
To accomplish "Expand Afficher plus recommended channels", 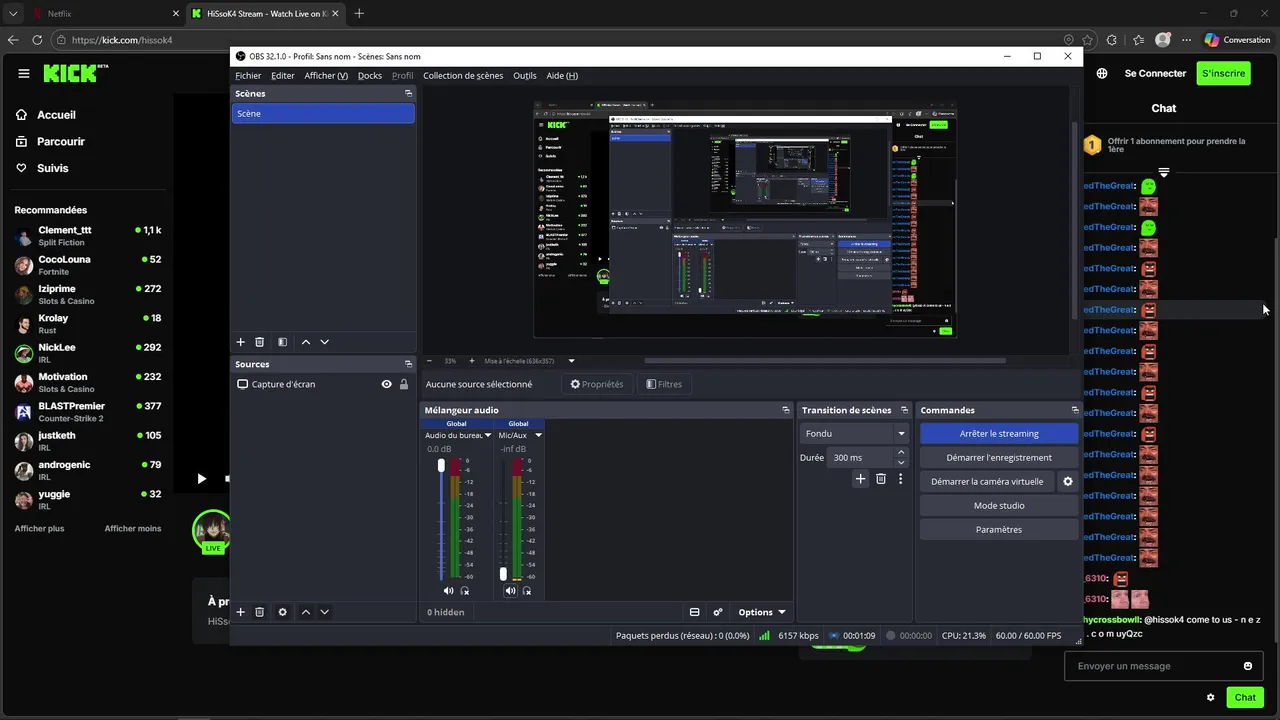I will [x=39, y=528].
